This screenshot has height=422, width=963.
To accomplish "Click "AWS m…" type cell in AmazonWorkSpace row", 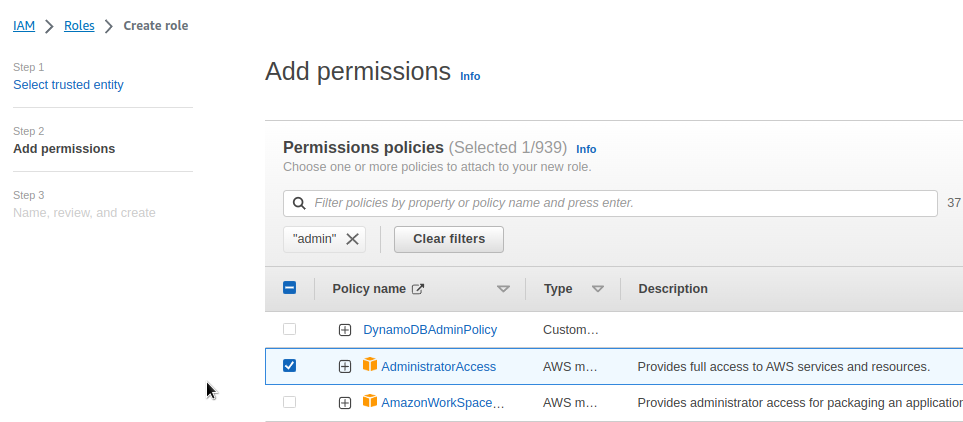I will click(570, 403).
